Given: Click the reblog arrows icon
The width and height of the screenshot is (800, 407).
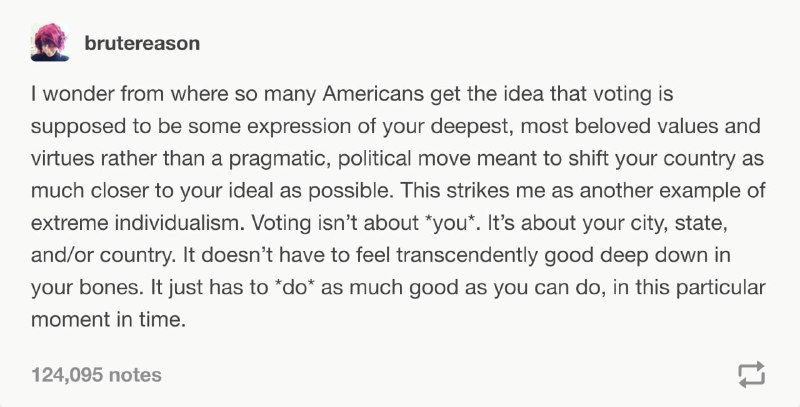Looking at the screenshot, I should pyautogui.click(x=752, y=375).
